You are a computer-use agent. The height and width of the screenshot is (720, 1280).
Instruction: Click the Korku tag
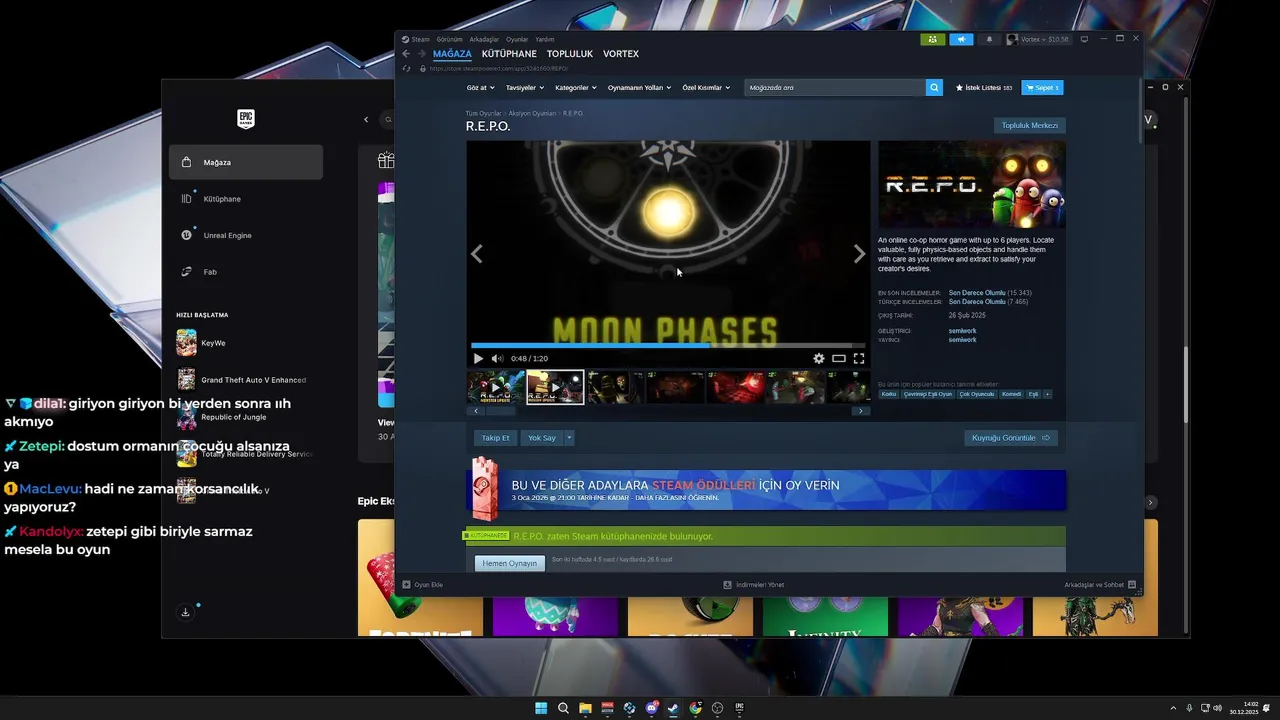click(x=888, y=394)
